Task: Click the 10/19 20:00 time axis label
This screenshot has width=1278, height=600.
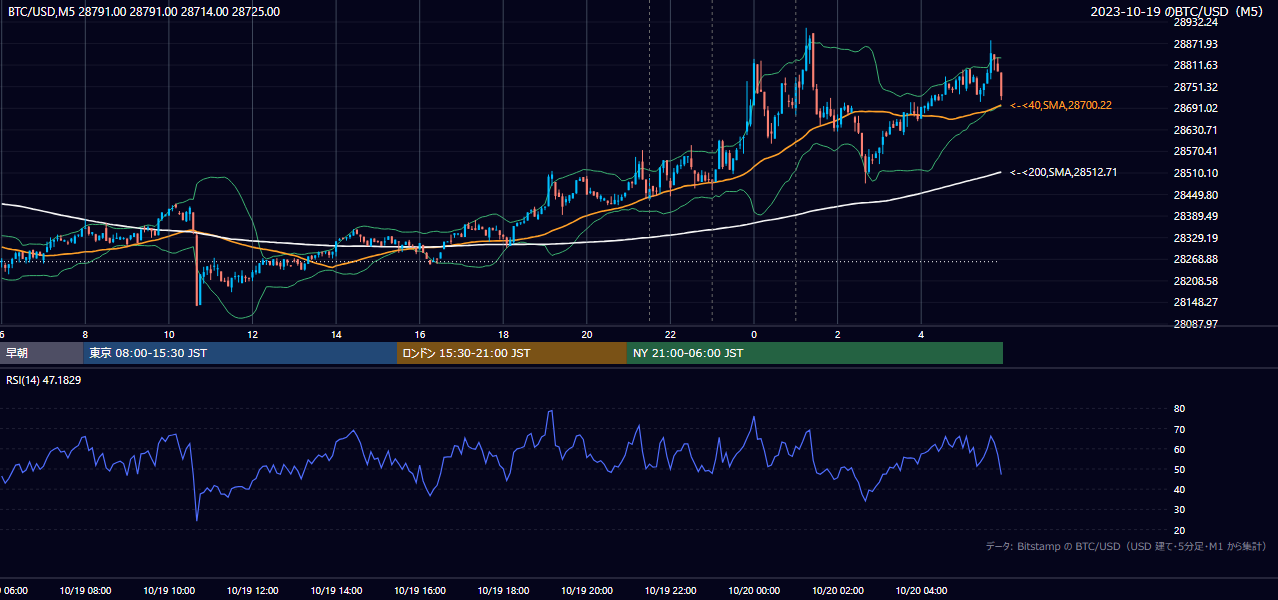Action: coord(587,590)
